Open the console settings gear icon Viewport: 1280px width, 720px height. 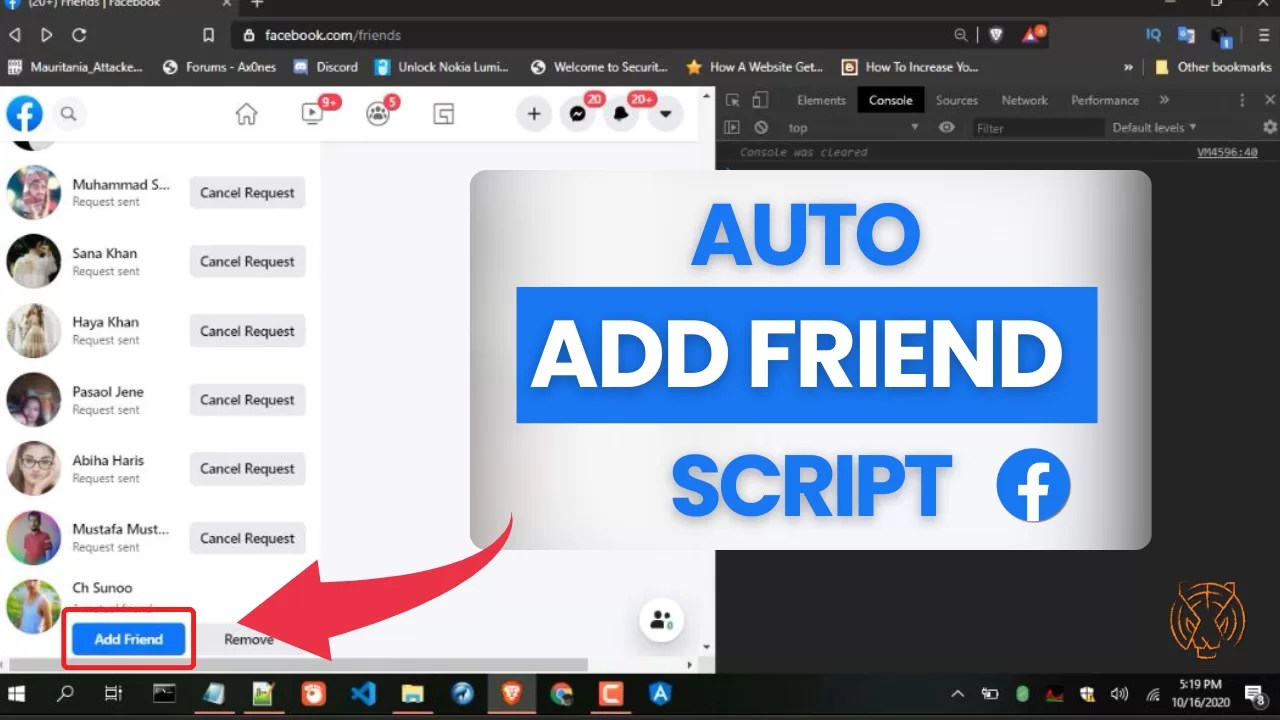pos(1270,128)
